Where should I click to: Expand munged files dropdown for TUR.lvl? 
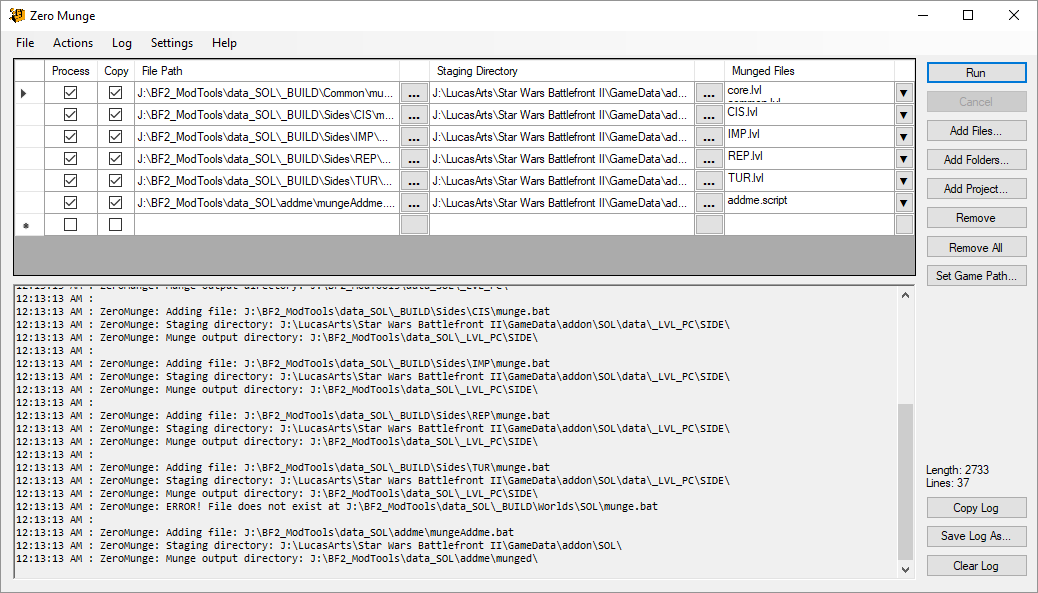904,181
